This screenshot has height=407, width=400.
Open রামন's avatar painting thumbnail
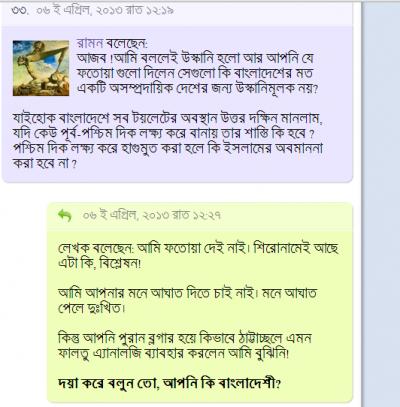(x=41, y=68)
